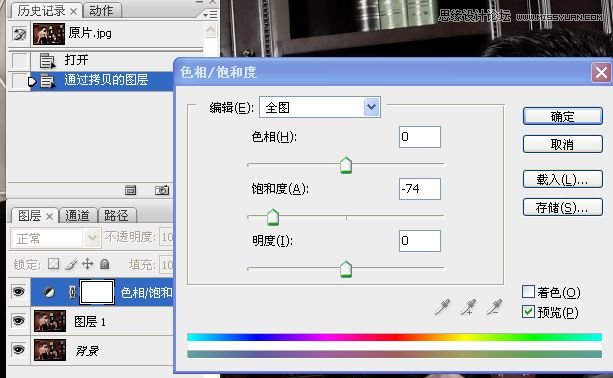Click the top rainbow color bar
The height and width of the screenshot is (378, 613).
click(x=394, y=337)
